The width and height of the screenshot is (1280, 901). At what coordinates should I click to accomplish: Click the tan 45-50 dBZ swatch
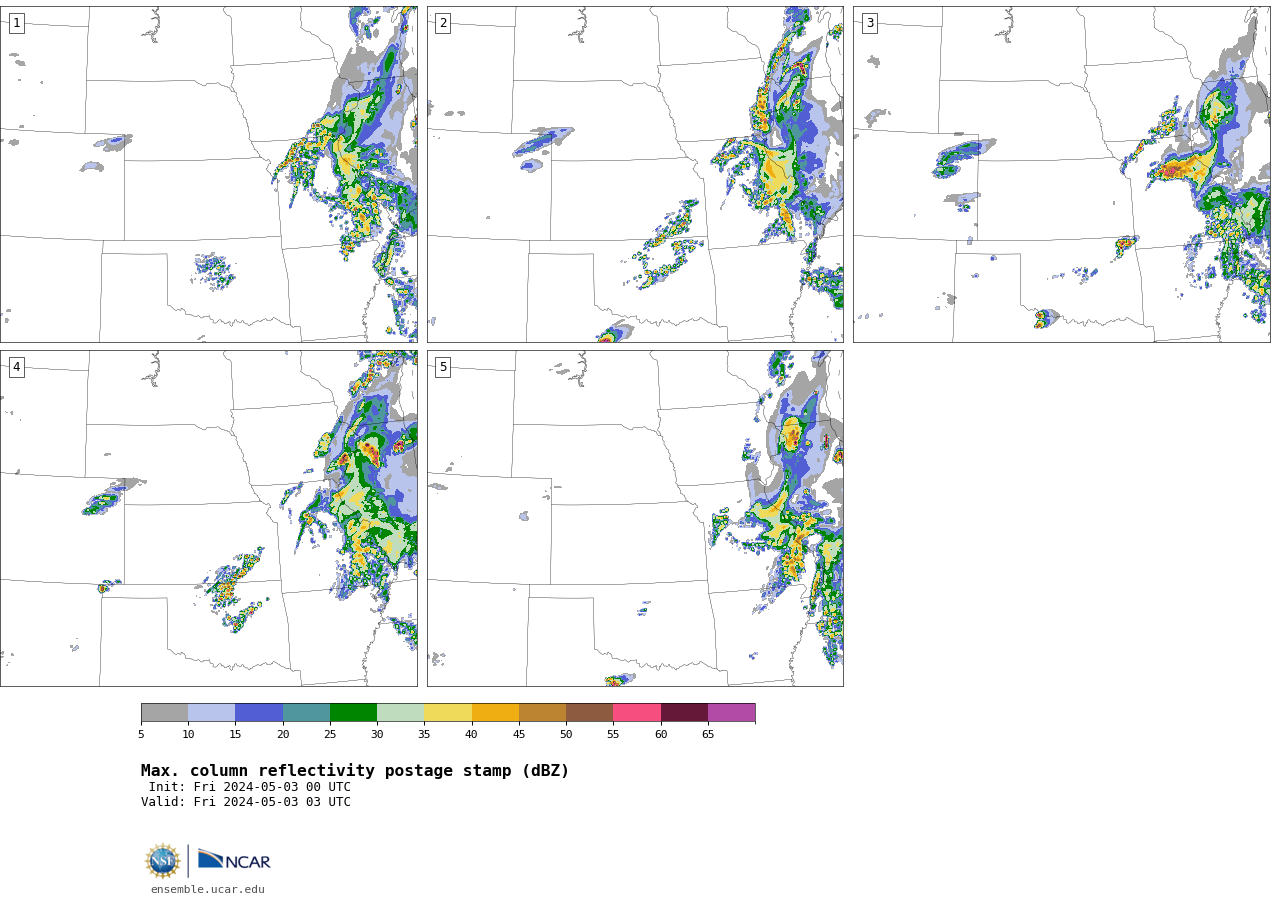pos(542,712)
